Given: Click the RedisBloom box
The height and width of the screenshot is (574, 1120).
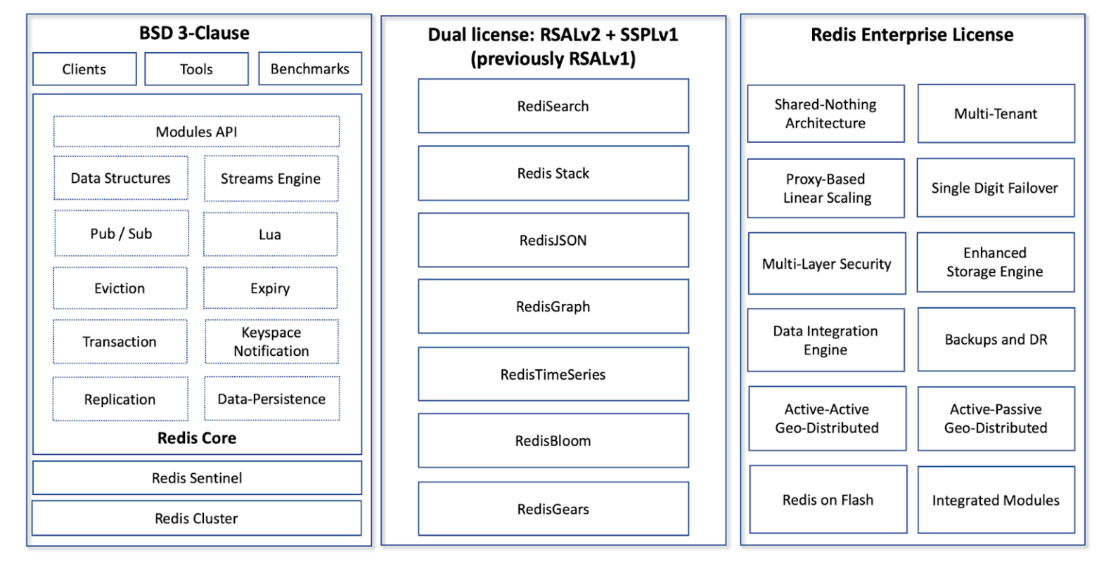Looking at the screenshot, I should [x=554, y=440].
